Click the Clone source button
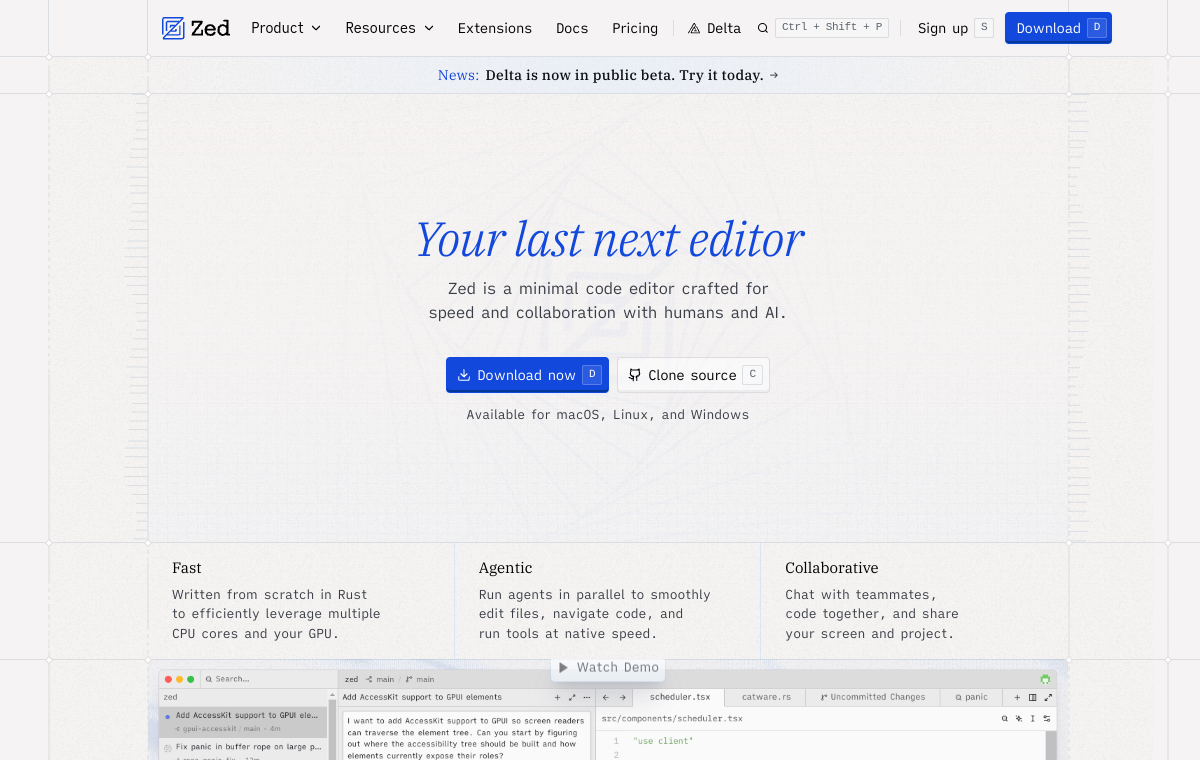The image size is (1200, 760). tap(693, 375)
